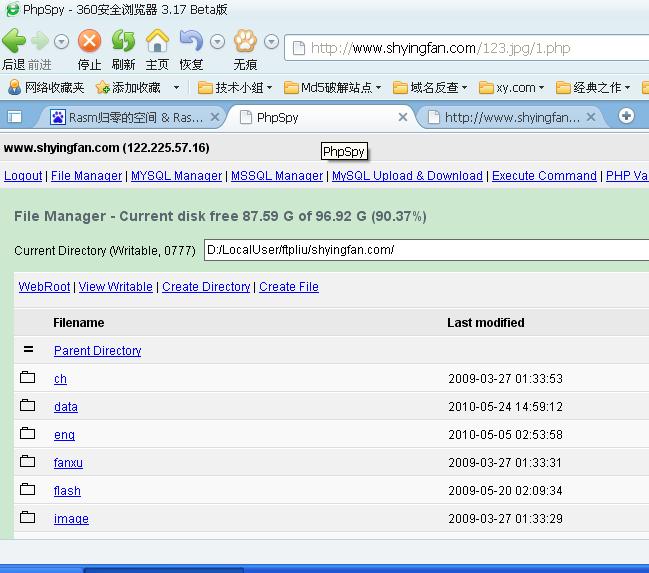Open the xy.com bookmark folder
Screen dimensions: 649x573
tap(511, 87)
